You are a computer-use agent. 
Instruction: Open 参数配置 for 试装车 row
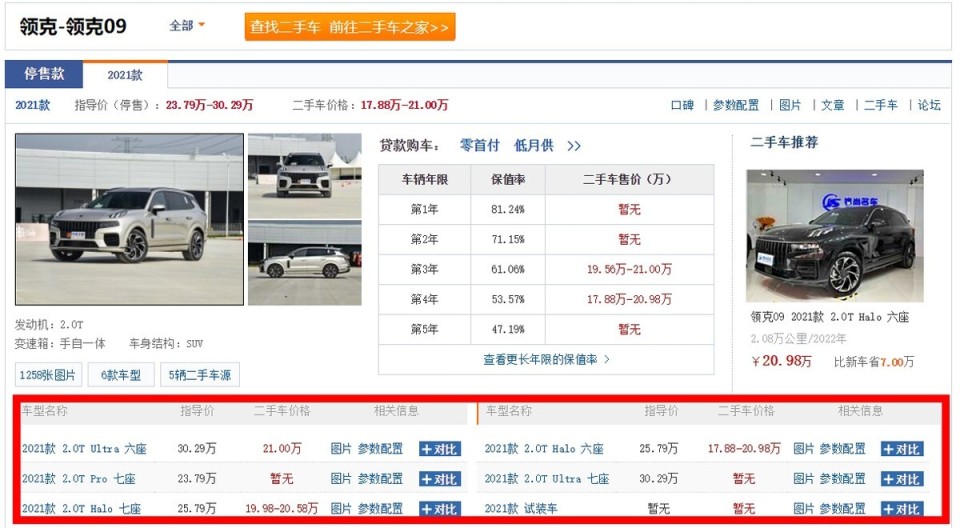[843, 509]
